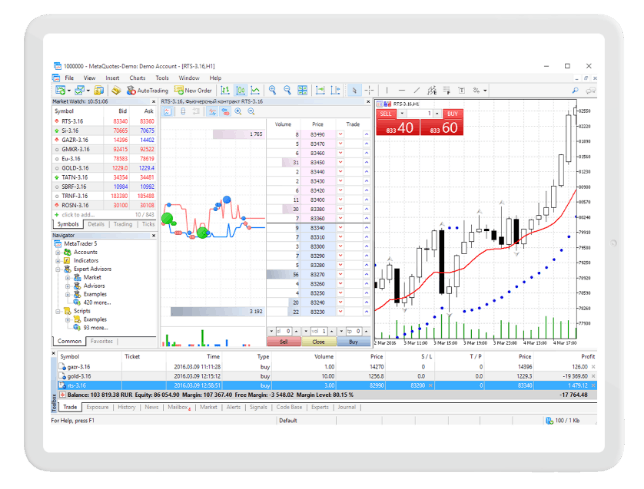Expand the Market node under Expert Advisors
The width and height of the screenshot is (644, 489).
[68, 278]
